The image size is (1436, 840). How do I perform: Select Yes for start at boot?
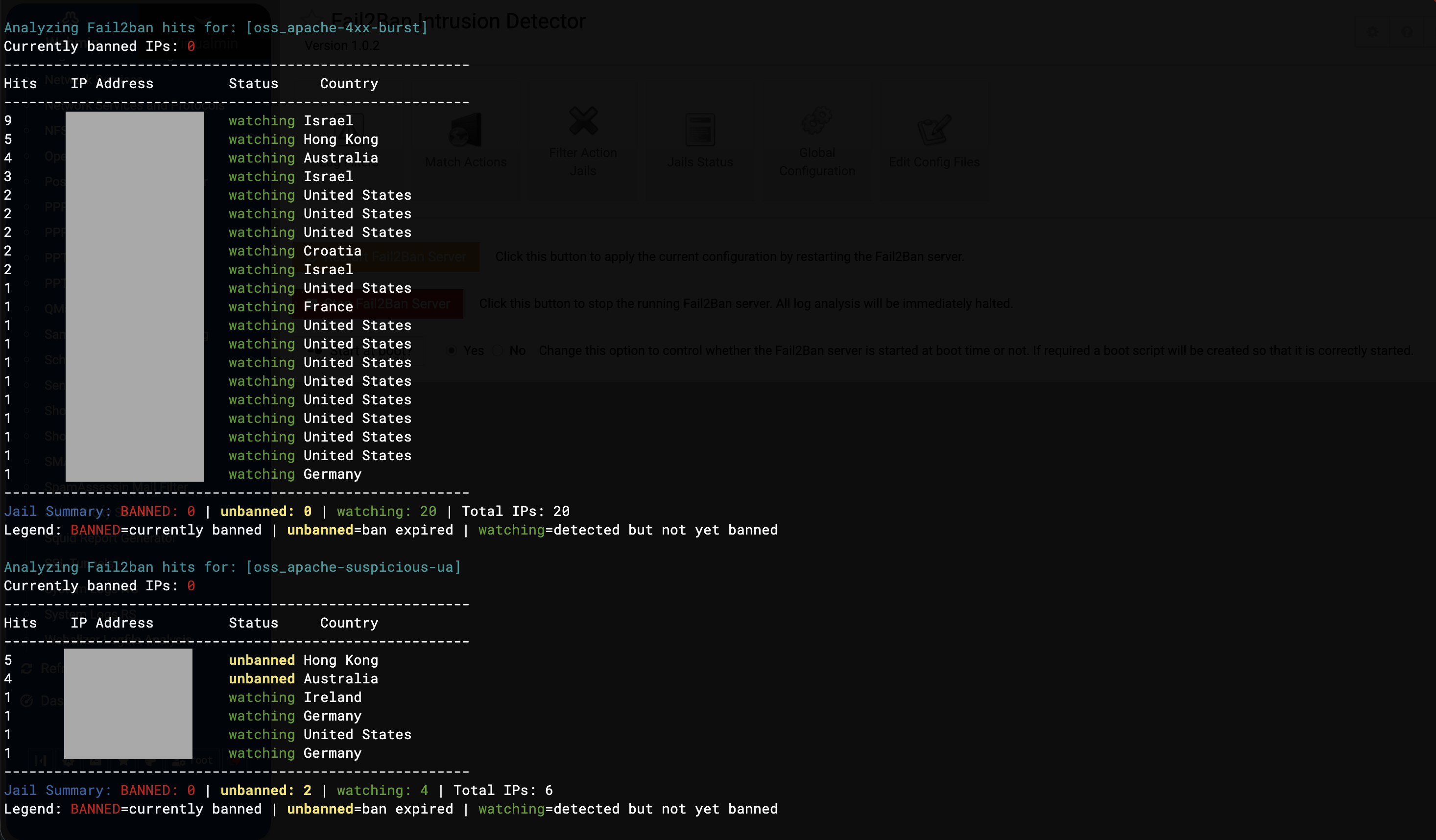451,350
